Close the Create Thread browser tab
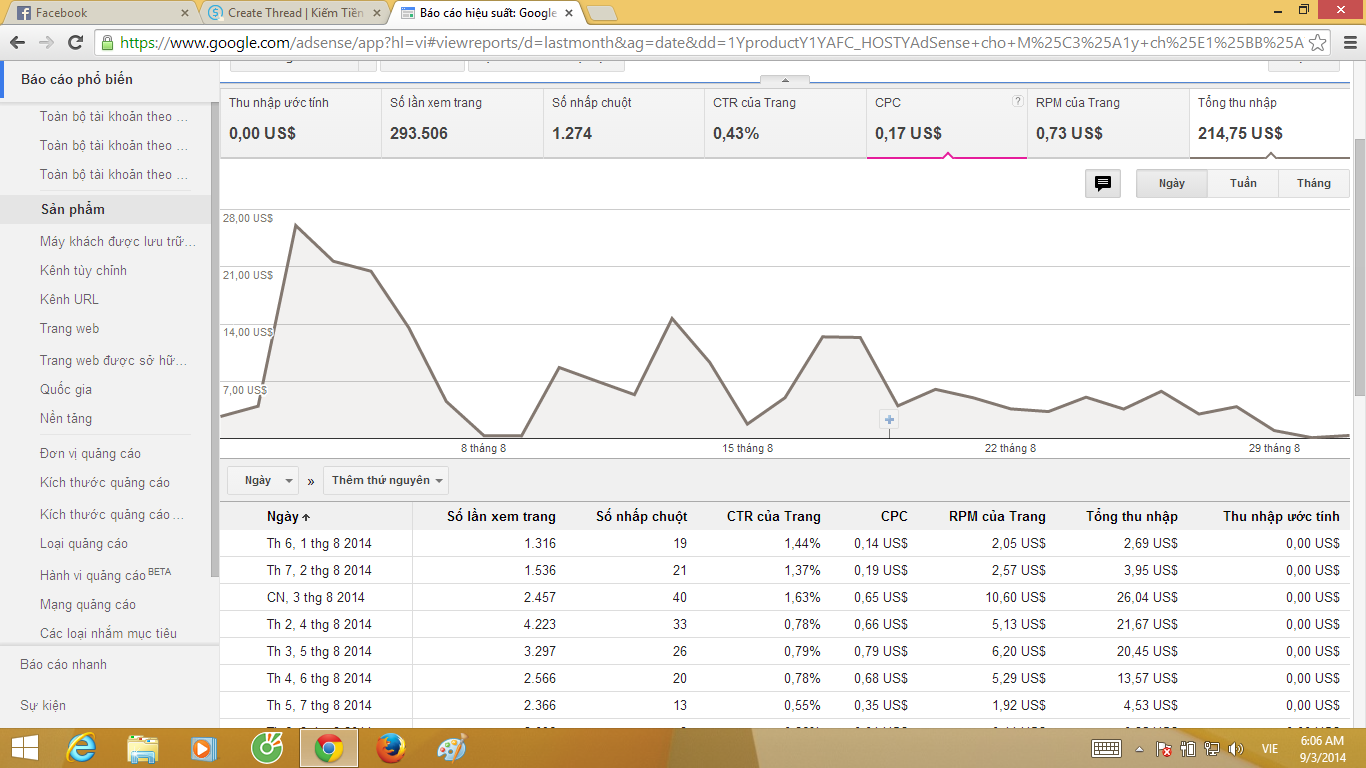 376,13
